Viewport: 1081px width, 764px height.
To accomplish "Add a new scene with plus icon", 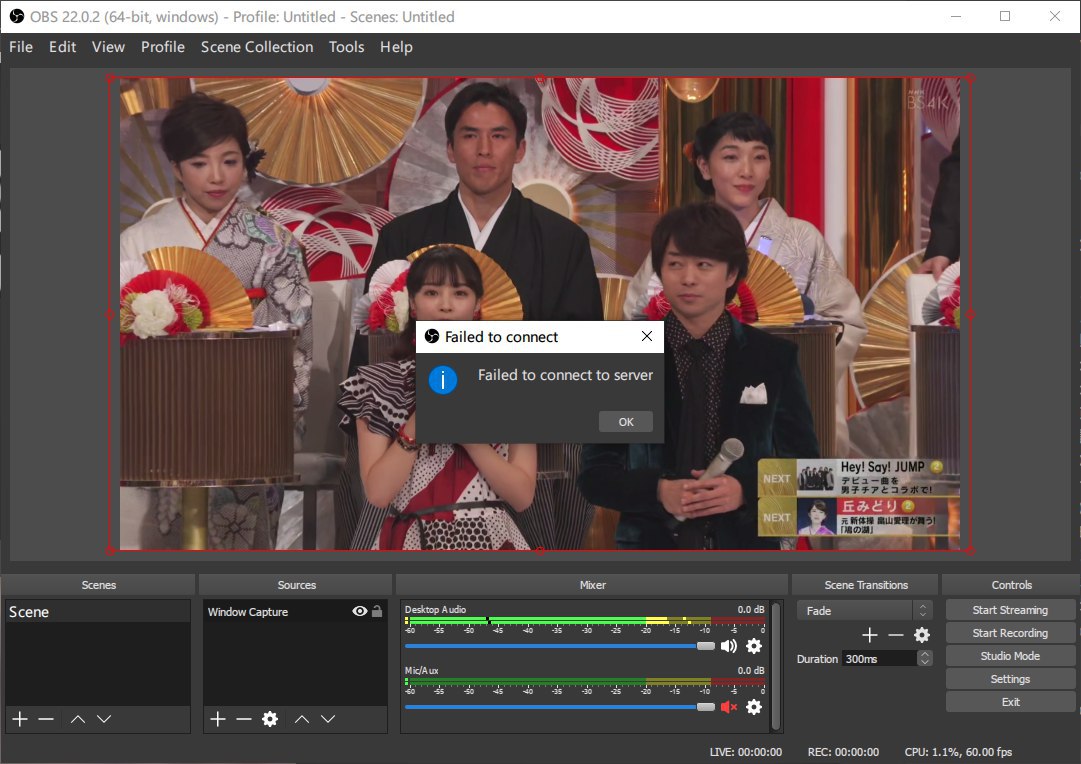I will point(20,719).
